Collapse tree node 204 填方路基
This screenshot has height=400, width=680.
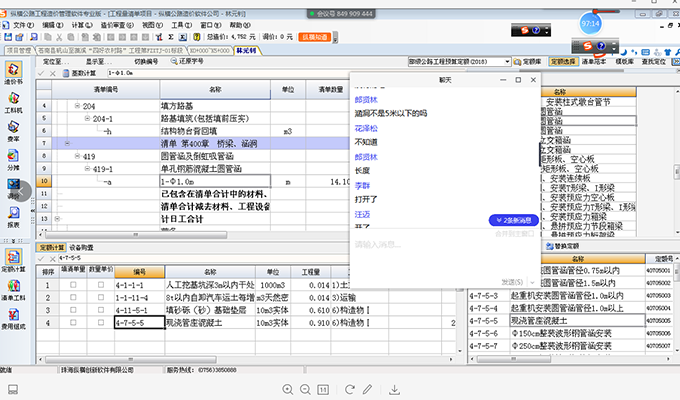(77, 105)
